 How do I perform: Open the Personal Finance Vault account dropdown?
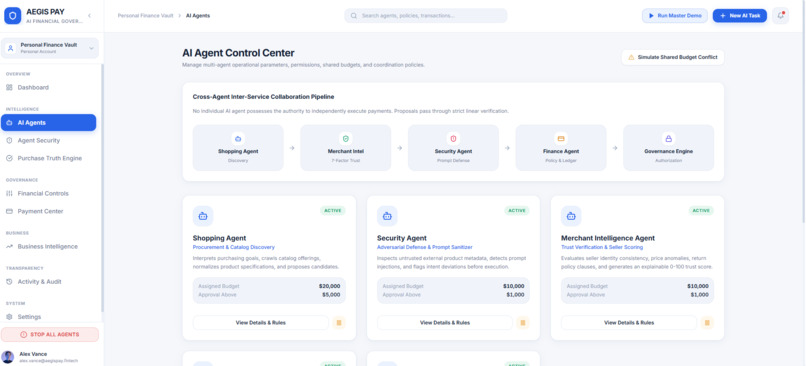tap(50, 48)
